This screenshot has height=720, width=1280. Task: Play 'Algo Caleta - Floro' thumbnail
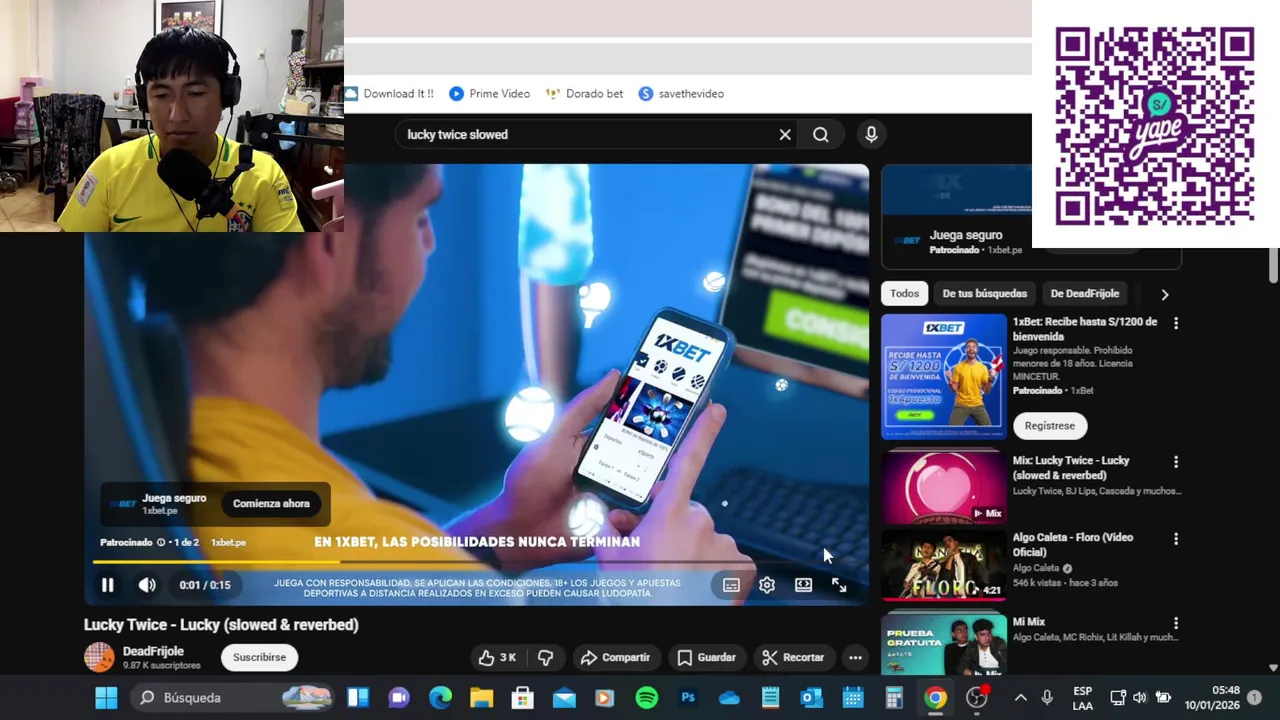point(944,565)
